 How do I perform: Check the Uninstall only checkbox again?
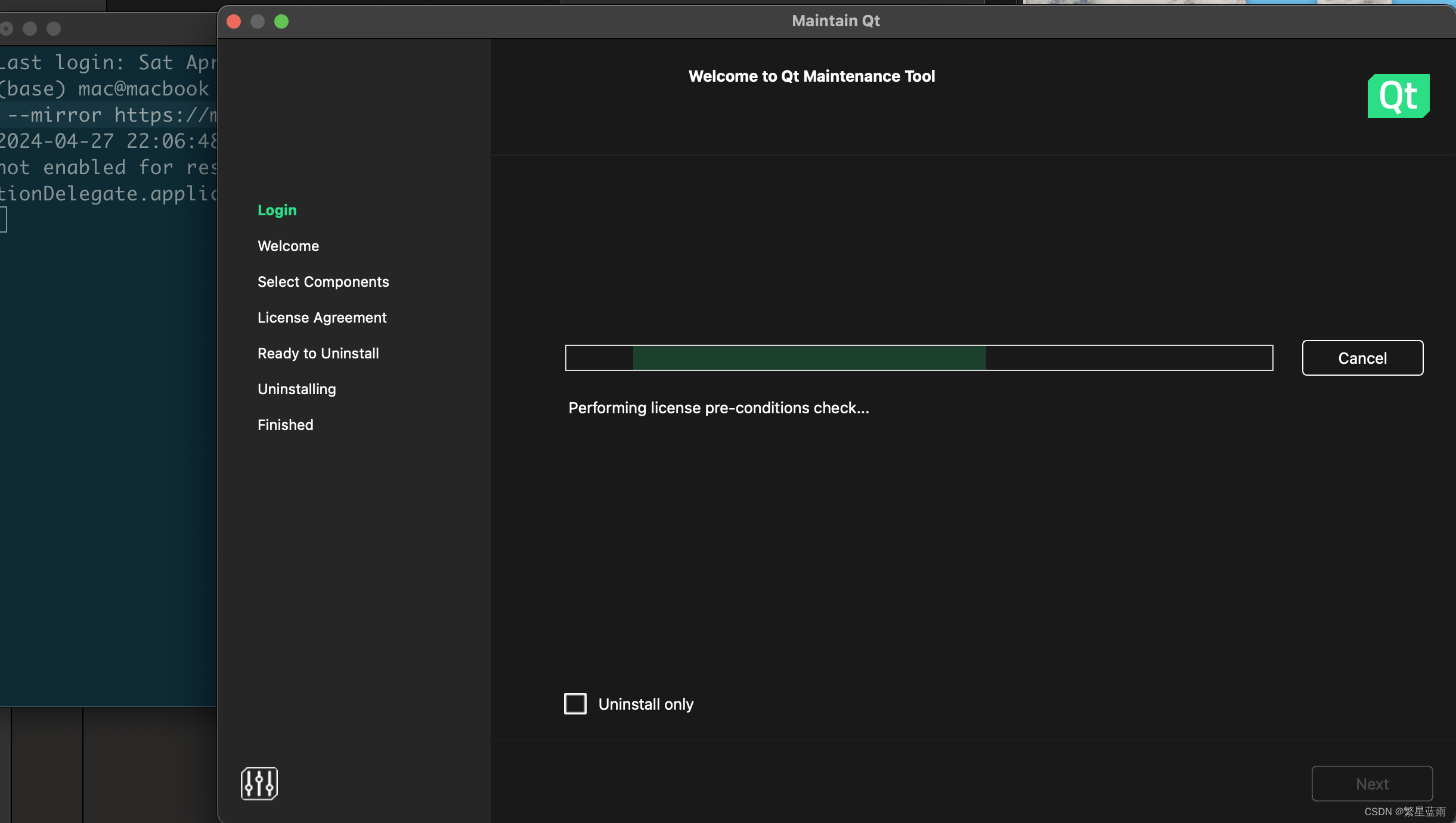pyautogui.click(x=574, y=704)
